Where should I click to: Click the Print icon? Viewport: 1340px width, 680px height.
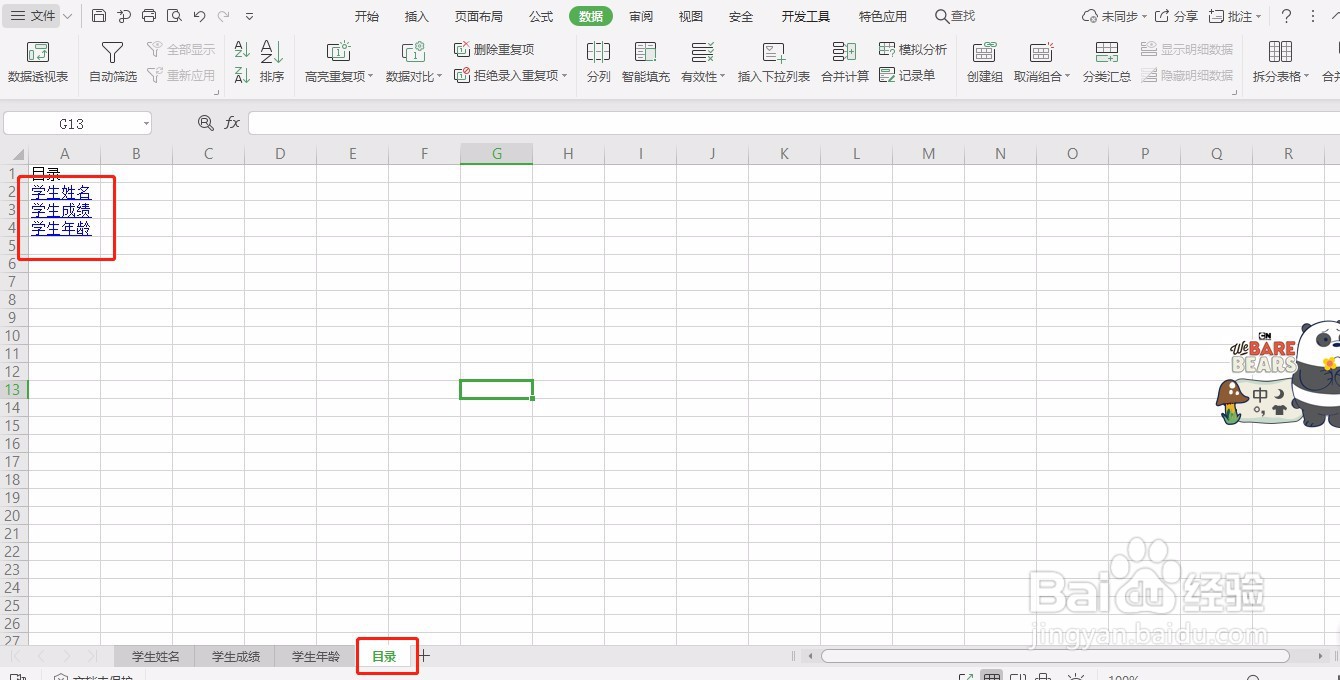tap(149, 16)
